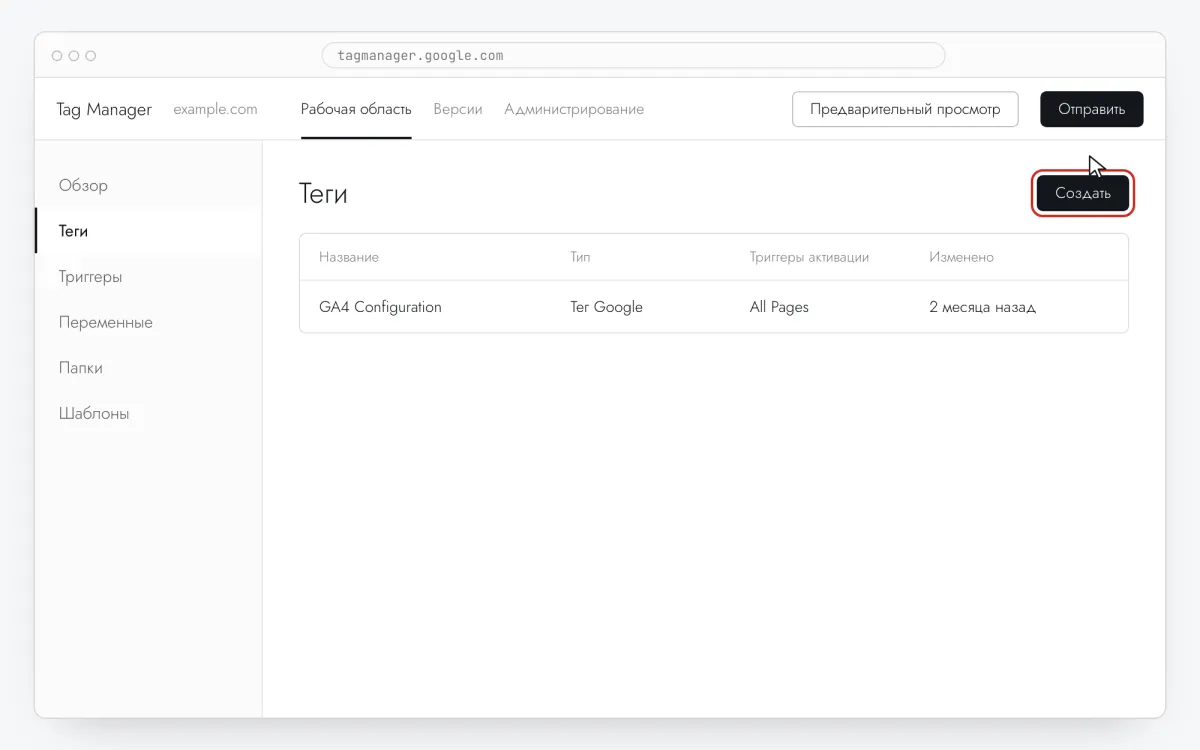Click the Tag Manager logo text
1200x750 pixels.
click(104, 109)
